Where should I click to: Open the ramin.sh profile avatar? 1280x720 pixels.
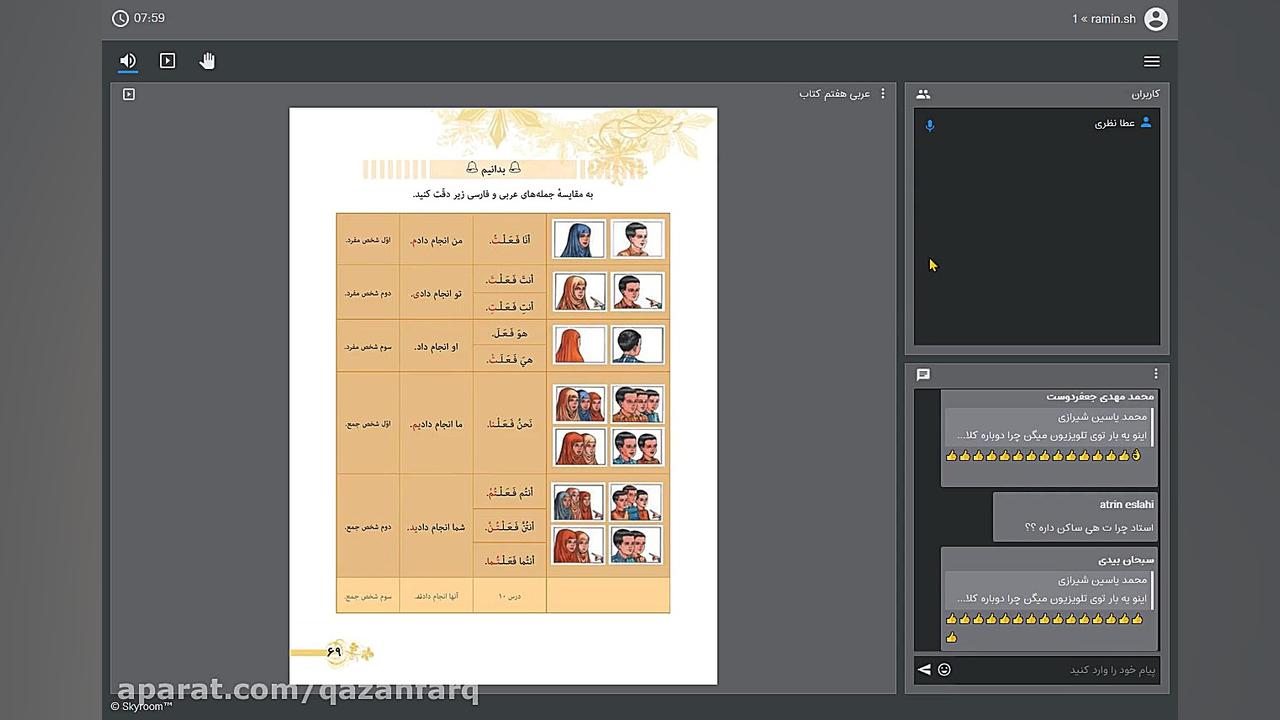tap(1156, 18)
